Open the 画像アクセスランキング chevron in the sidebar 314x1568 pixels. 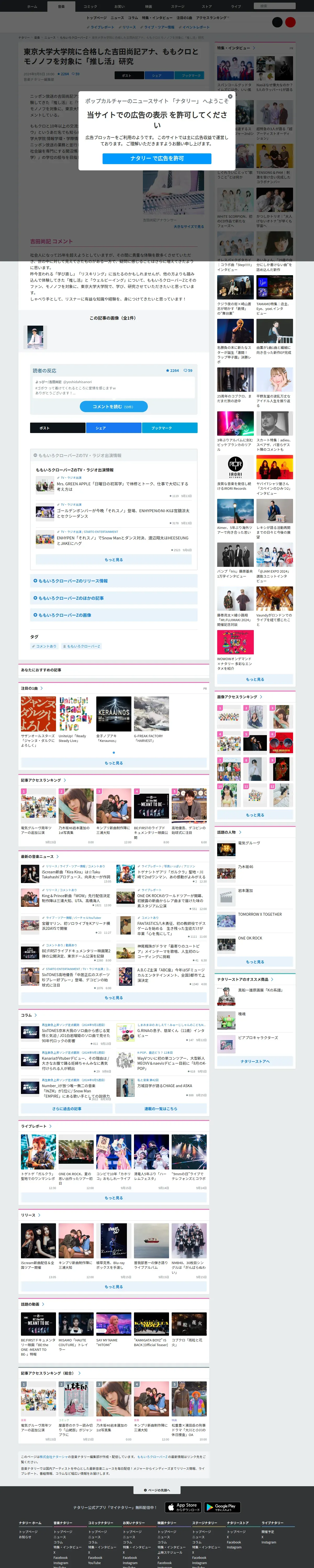point(260,697)
